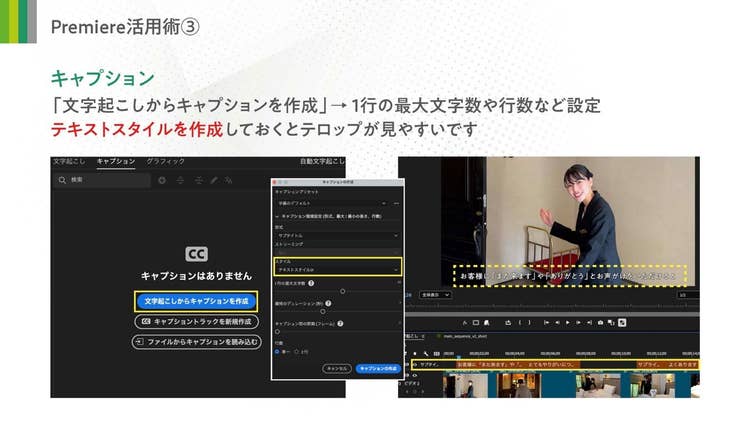Open the caption preset dropdown in dialog
This screenshot has width=750, height=422.
(332, 203)
